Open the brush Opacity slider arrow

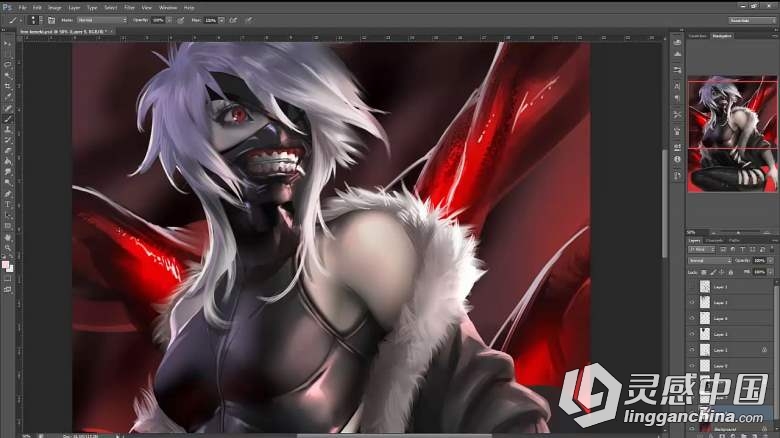[x=169, y=20]
